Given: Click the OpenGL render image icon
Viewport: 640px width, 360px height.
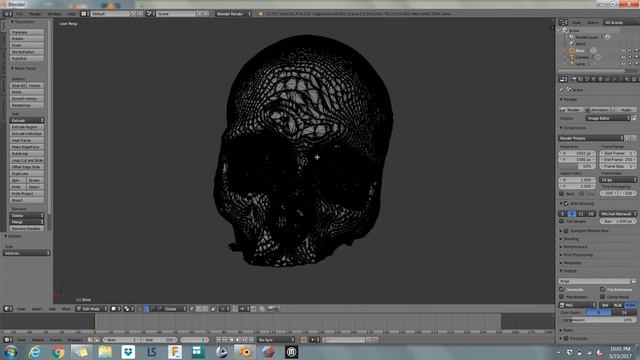Looking at the screenshot, I should pyautogui.click(x=270, y=309).
